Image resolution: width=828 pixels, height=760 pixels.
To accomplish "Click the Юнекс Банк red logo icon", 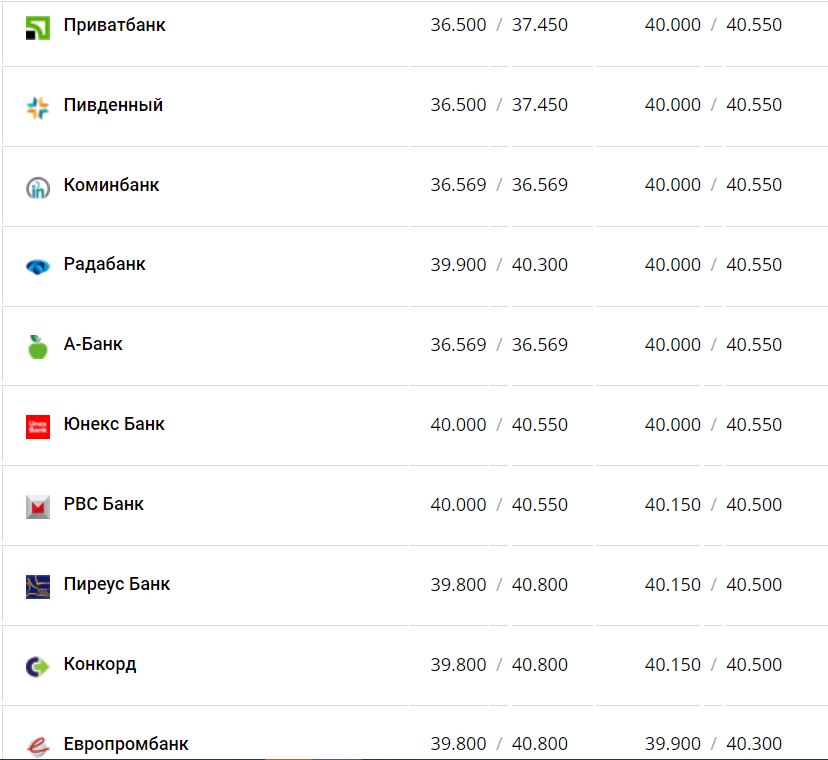I will (38, 426).
